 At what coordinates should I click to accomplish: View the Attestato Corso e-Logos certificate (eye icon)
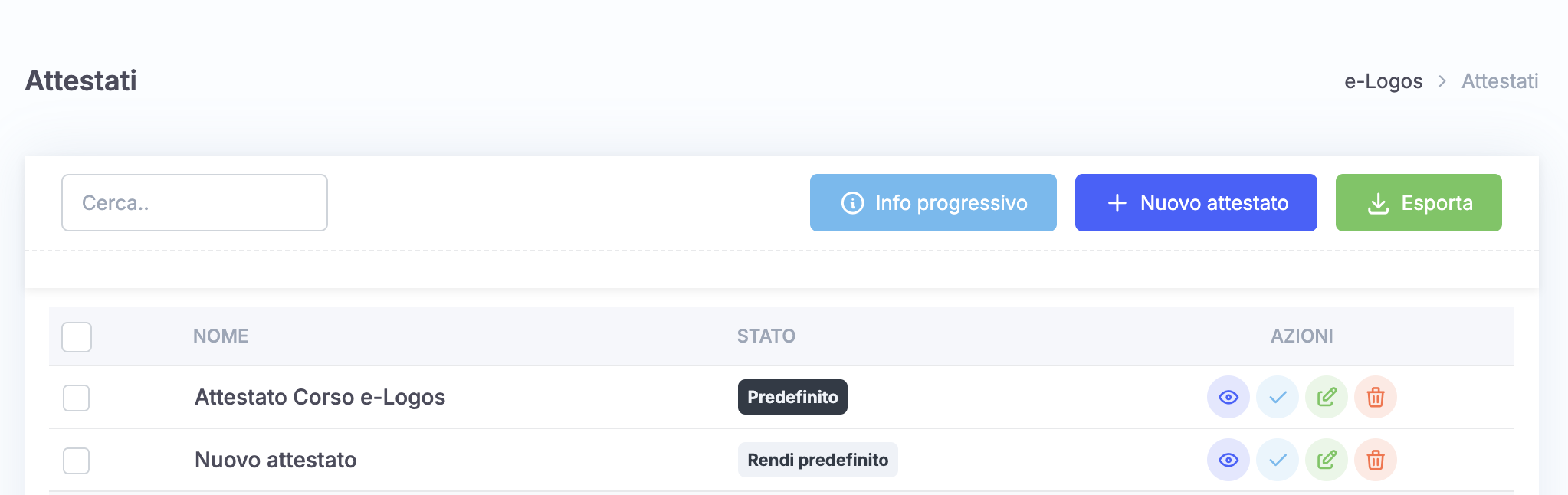pyautogui.click(x=1228, y=397)
